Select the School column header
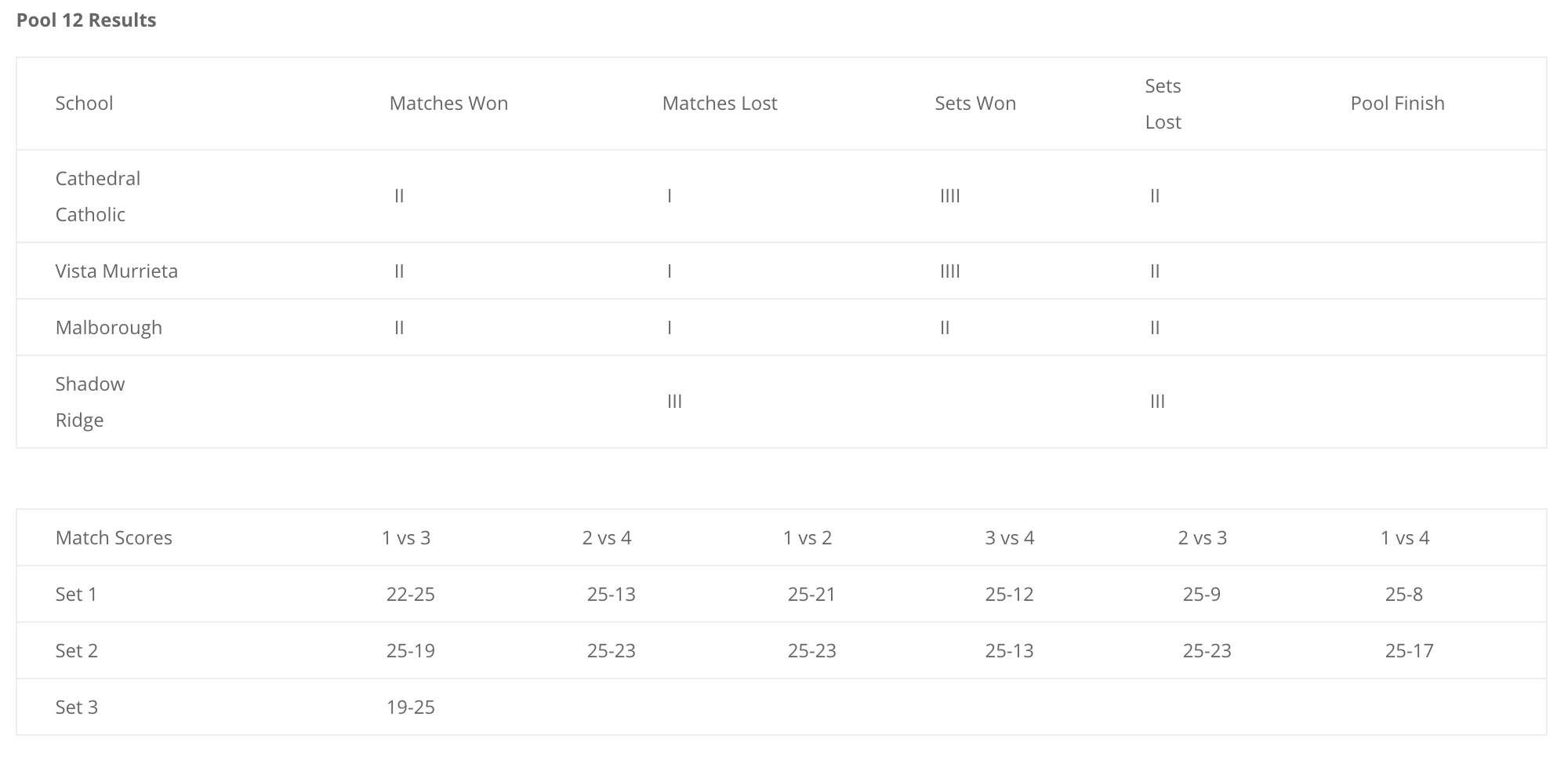Image resolution: width=1568 pixels, height=764 pixels. click(84, 104)
